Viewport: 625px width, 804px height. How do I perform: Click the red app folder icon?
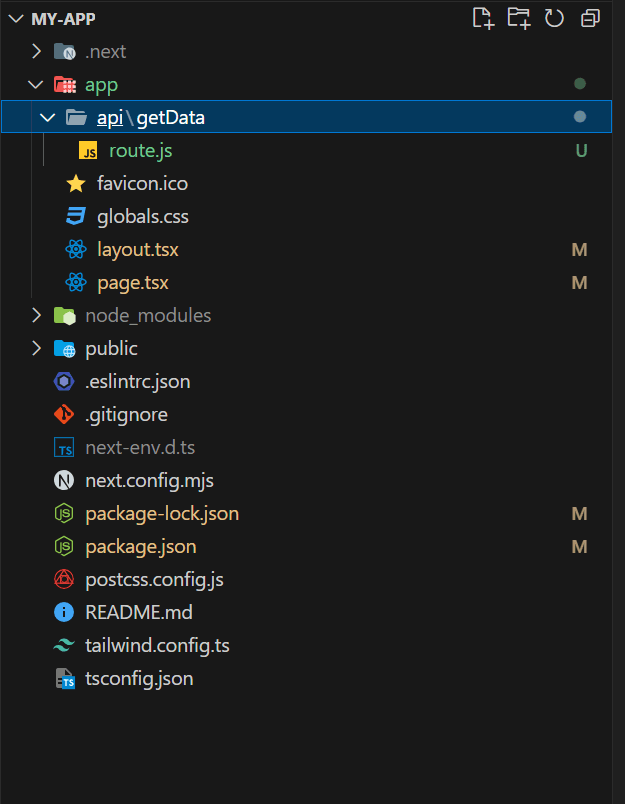coord(65,85)
